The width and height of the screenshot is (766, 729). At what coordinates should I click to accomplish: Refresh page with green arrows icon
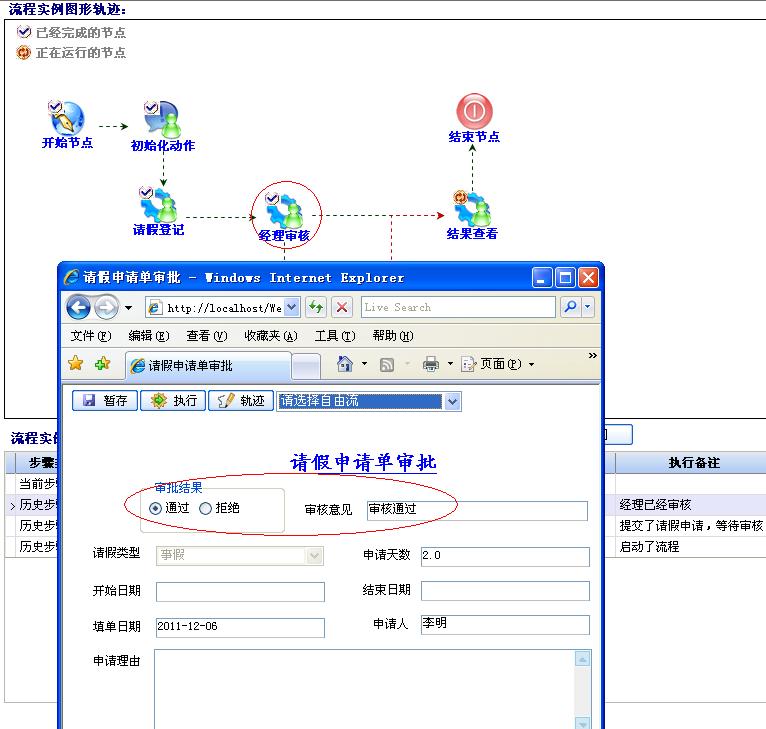point(316,307)
